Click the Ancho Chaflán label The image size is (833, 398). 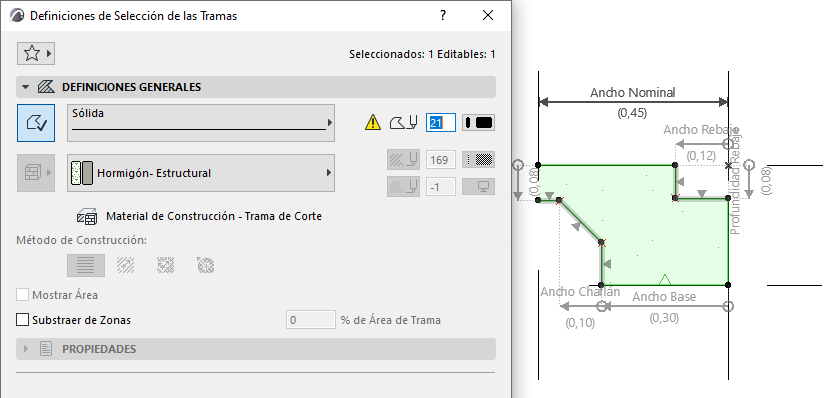580,292
